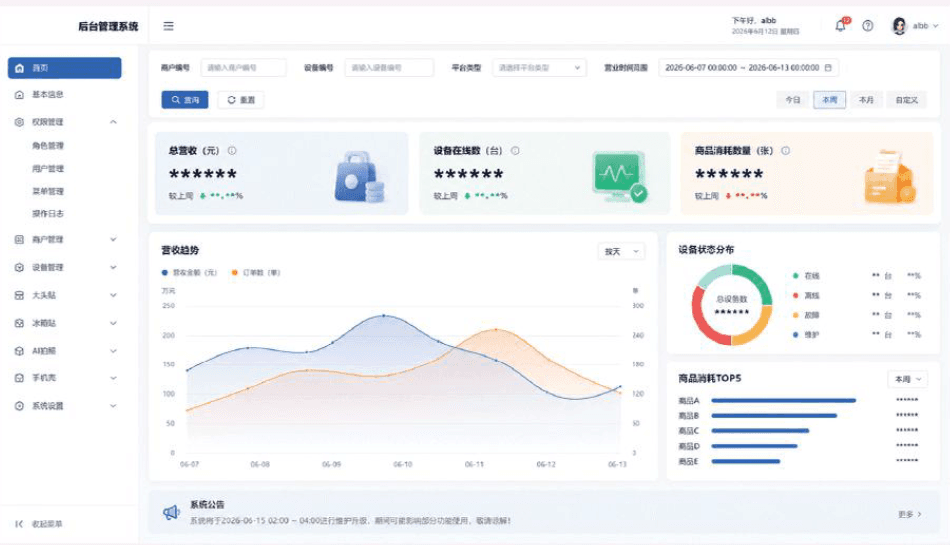Switch to the 今日 time tab
Image resolution: width=950 pixels, height=545 pixels.
tap(793, 100)
